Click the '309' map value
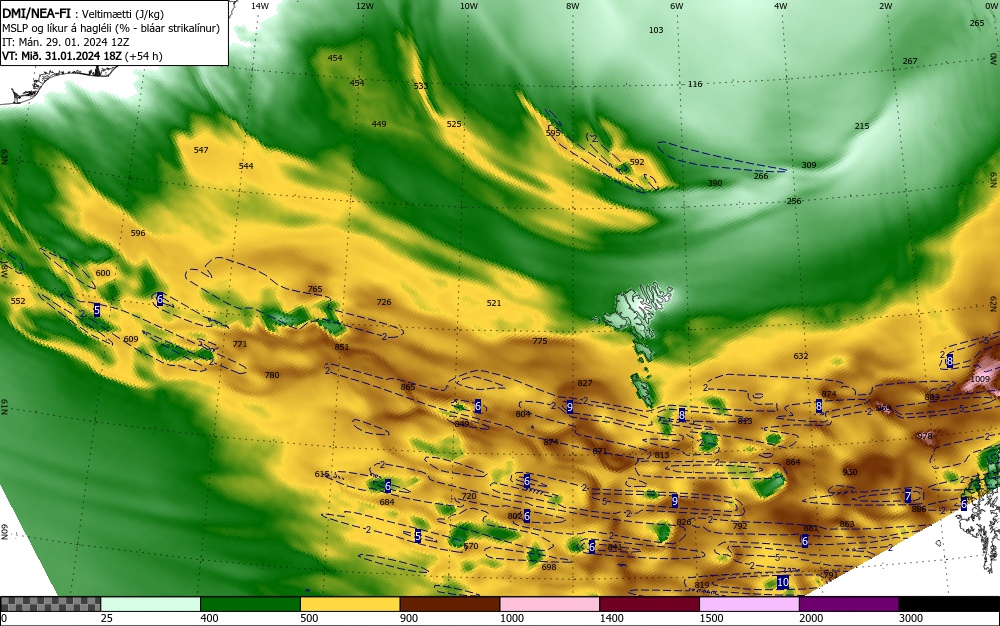This screenshot has width=1000, height=626. [809, 165]
